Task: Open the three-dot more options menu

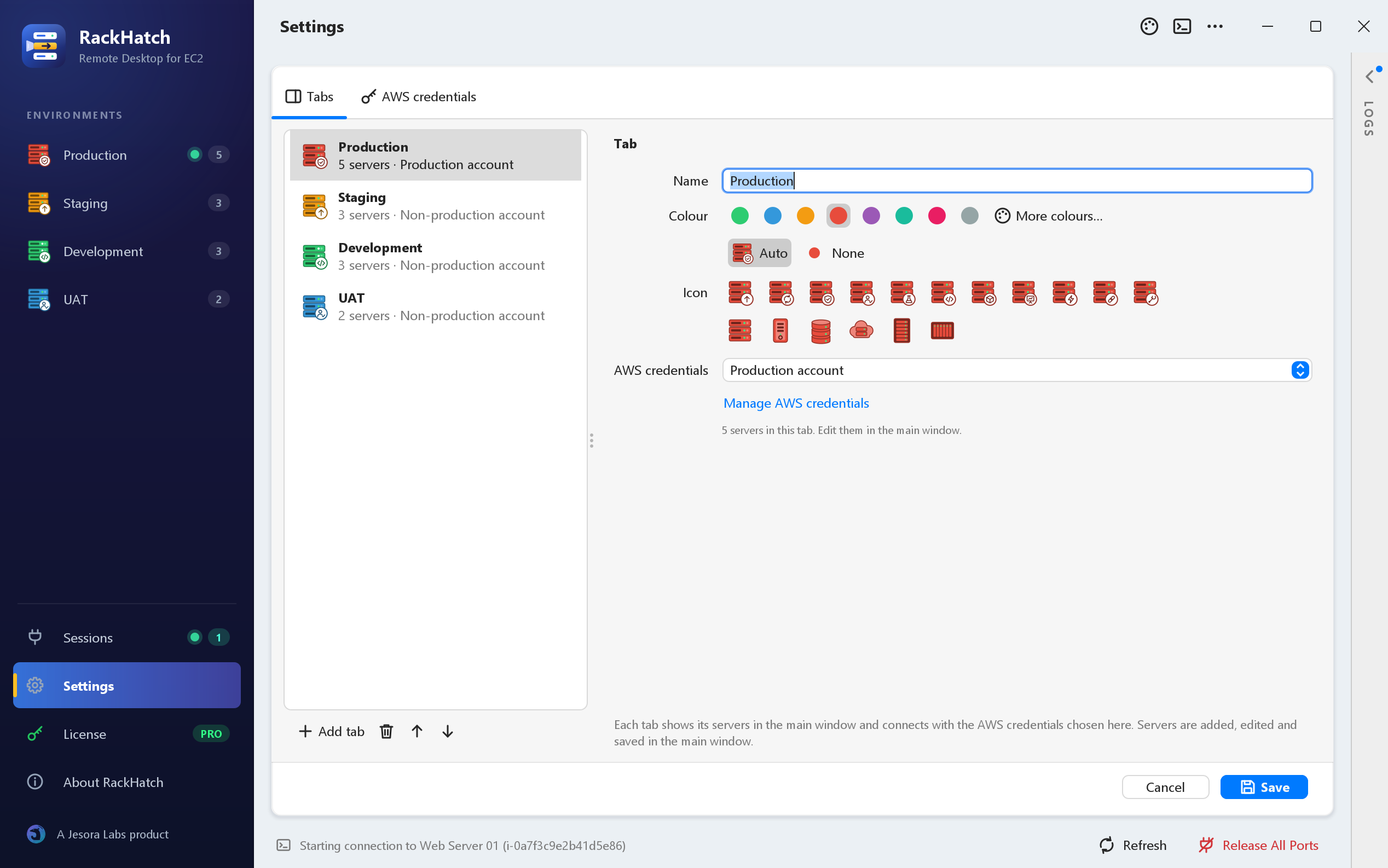Action: pyautogui.click(x=1214, y=26)
